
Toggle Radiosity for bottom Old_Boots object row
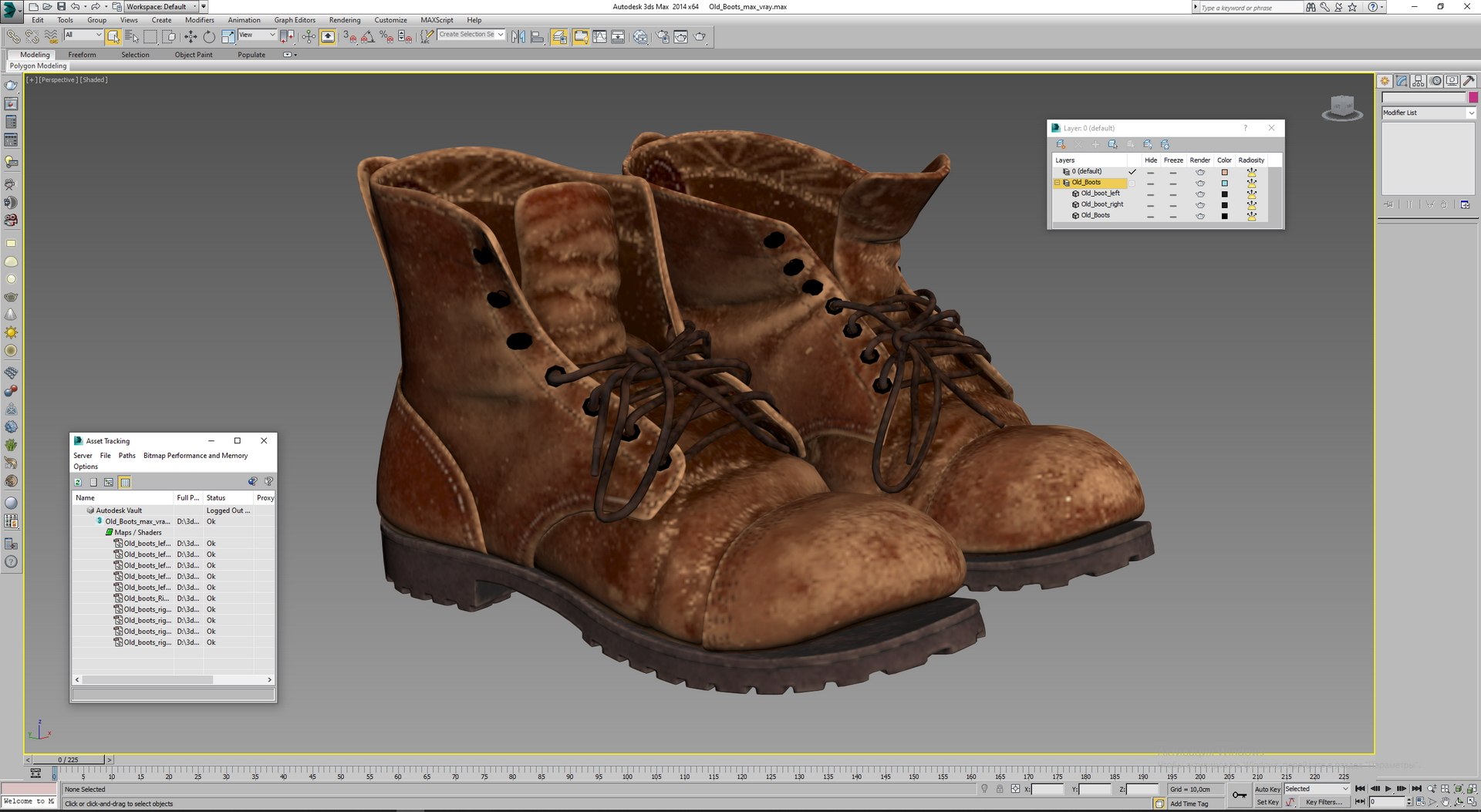pyautogui.click(x=1251, y=216)
